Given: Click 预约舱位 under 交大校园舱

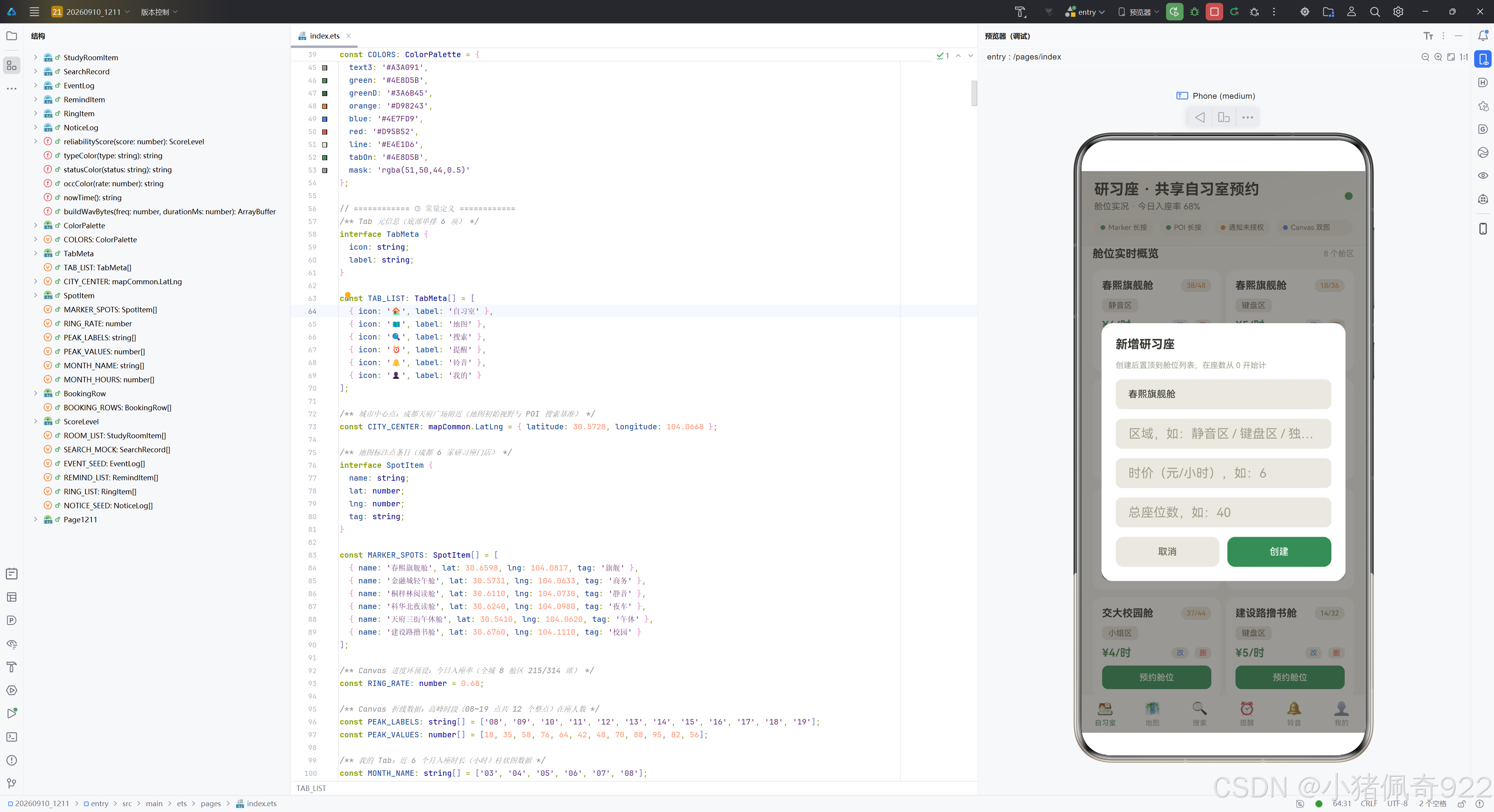Looking at the screenshot, I should 1156,677.
